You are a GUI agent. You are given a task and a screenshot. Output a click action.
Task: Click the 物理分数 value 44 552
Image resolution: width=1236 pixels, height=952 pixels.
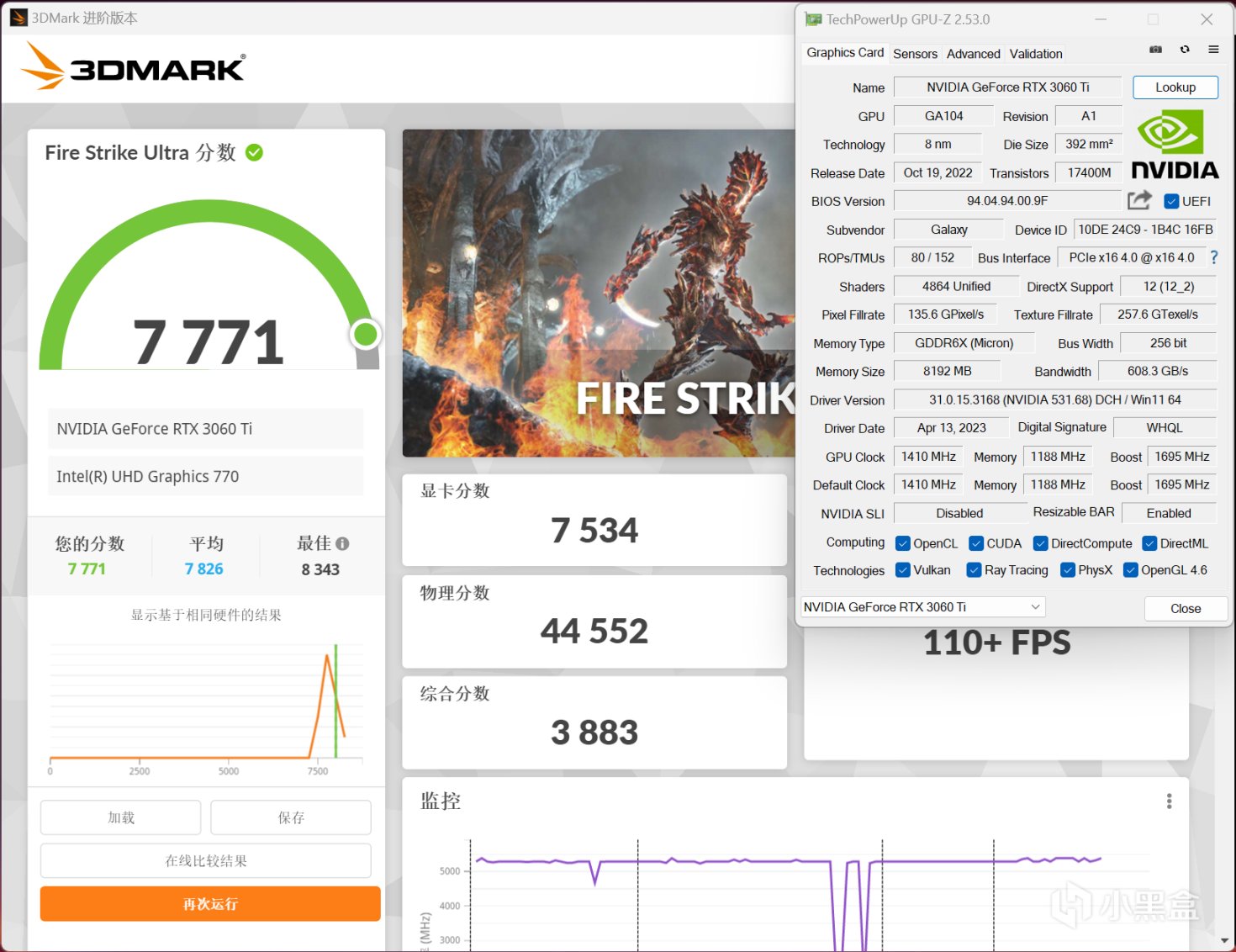(x=594, y=632)
